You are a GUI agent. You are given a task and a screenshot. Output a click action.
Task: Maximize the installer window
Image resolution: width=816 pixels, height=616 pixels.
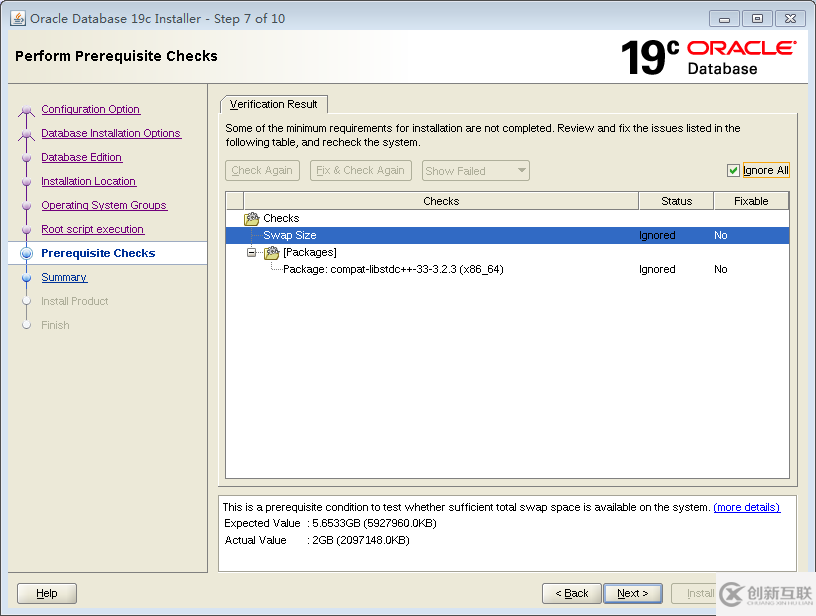[757, 19]
